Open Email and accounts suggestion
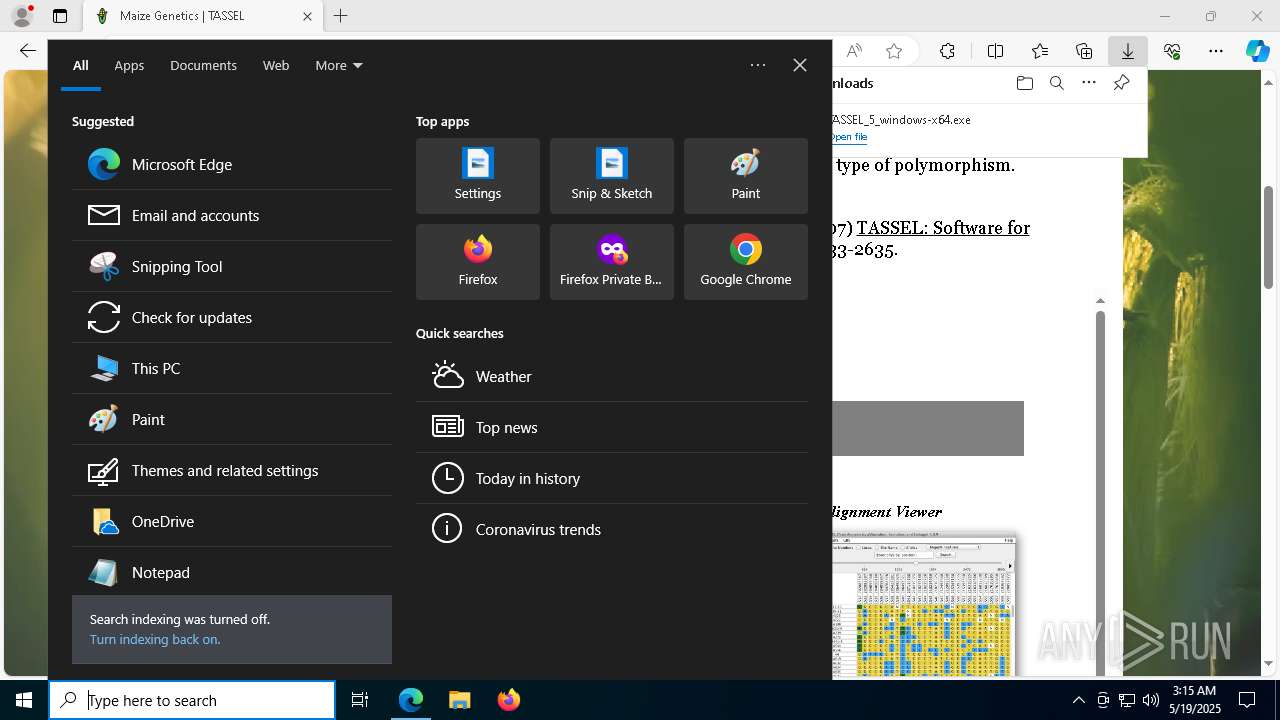 232,215
